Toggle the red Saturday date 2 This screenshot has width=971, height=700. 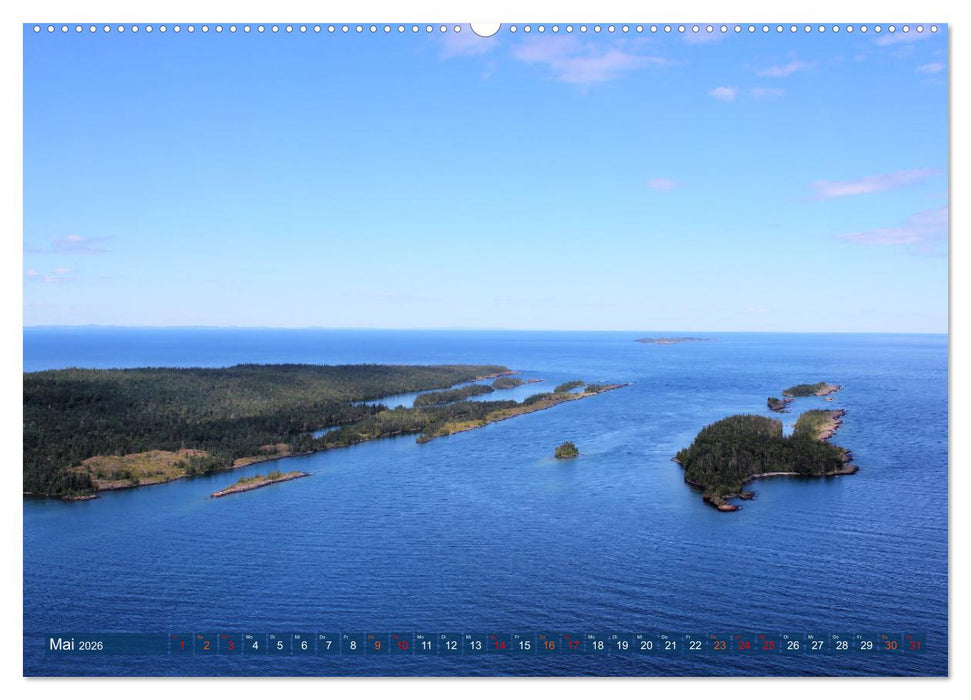click(x=205, y=644)
